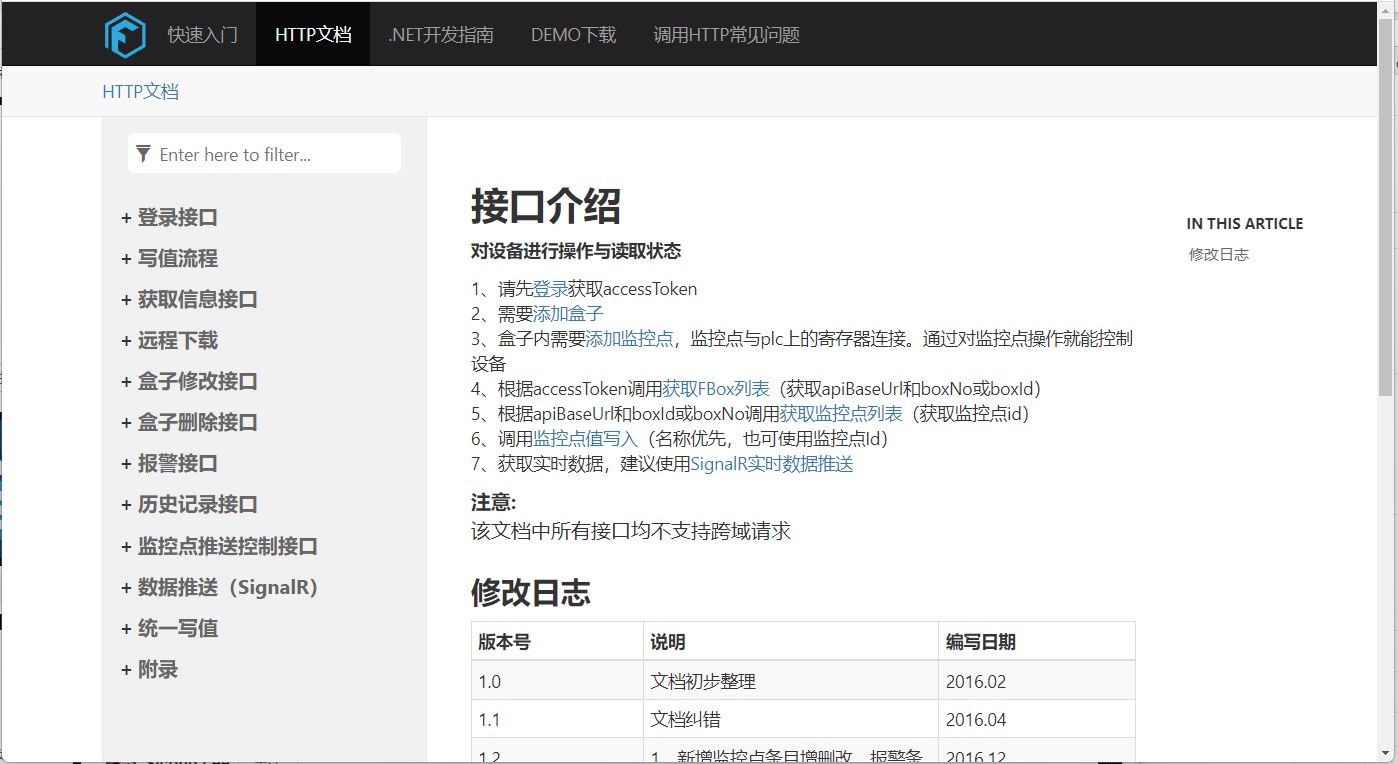Open the 获取监控点列表 link
The image size is (1398, 764).
point(841,414)
